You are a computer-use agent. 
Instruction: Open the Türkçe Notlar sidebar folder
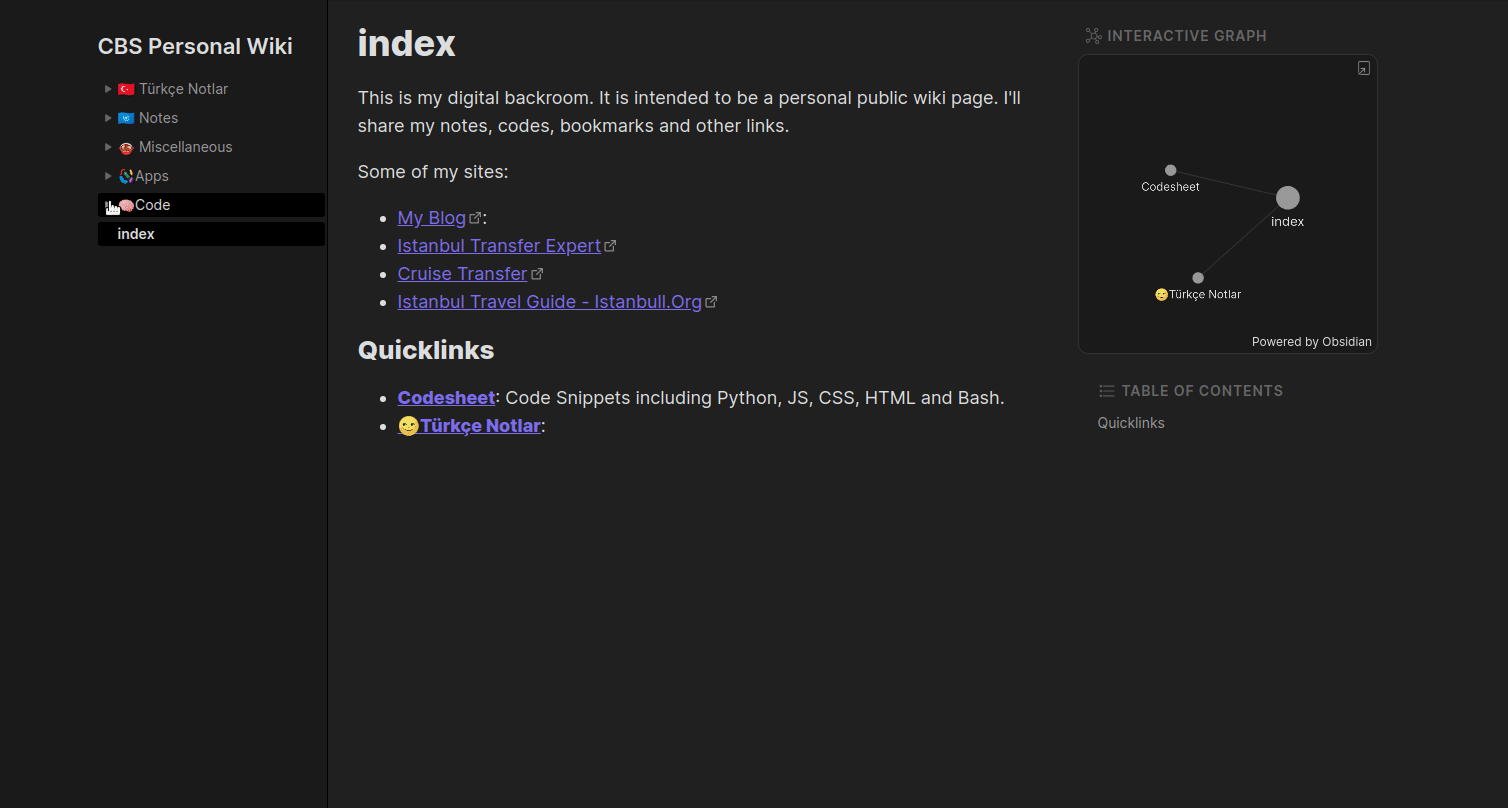click(x=211, y=89)
